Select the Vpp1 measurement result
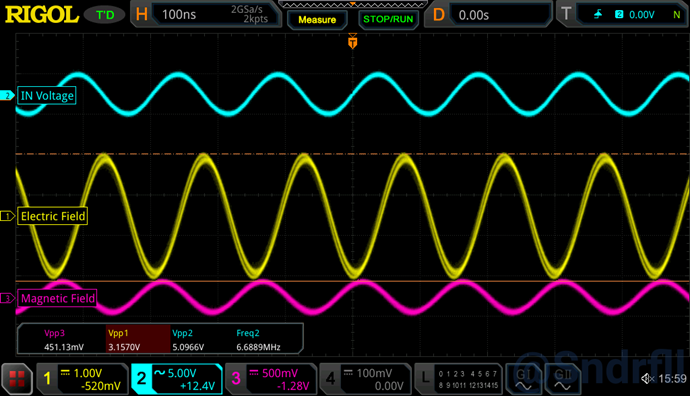Viewport: 690px width, 396px height. 138,340
